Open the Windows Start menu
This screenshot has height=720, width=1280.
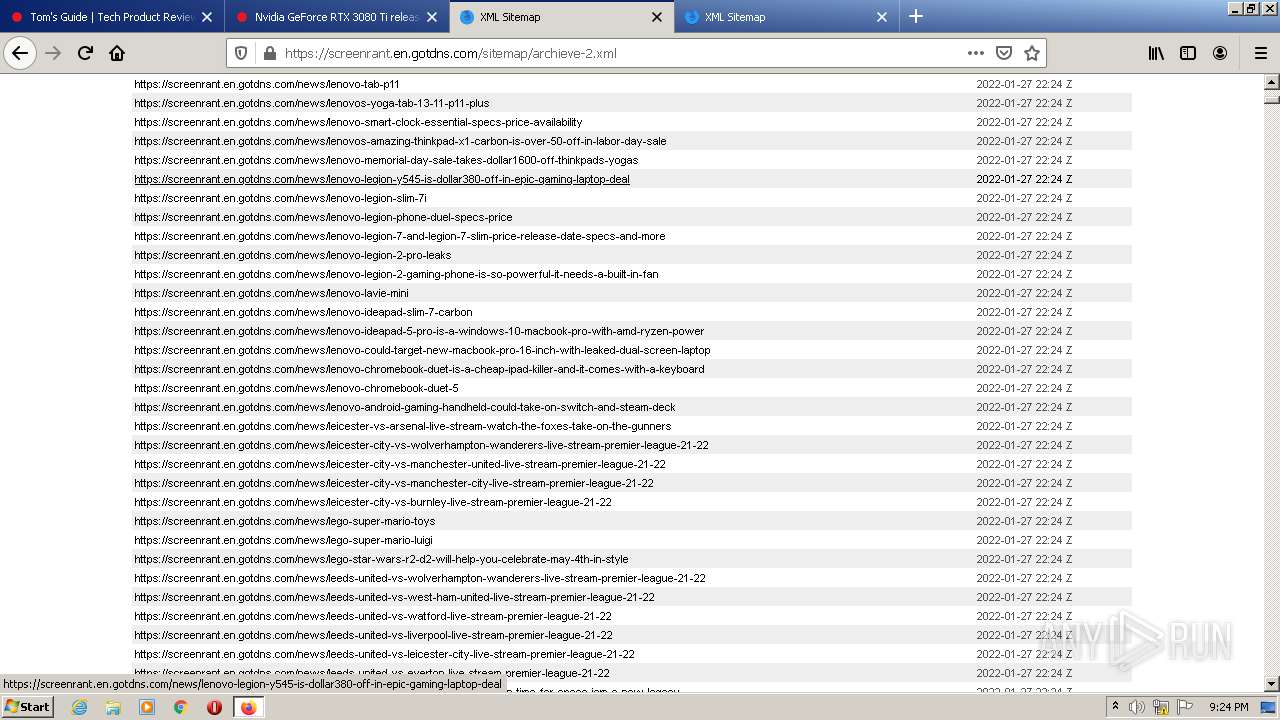(x=27, y=706)
